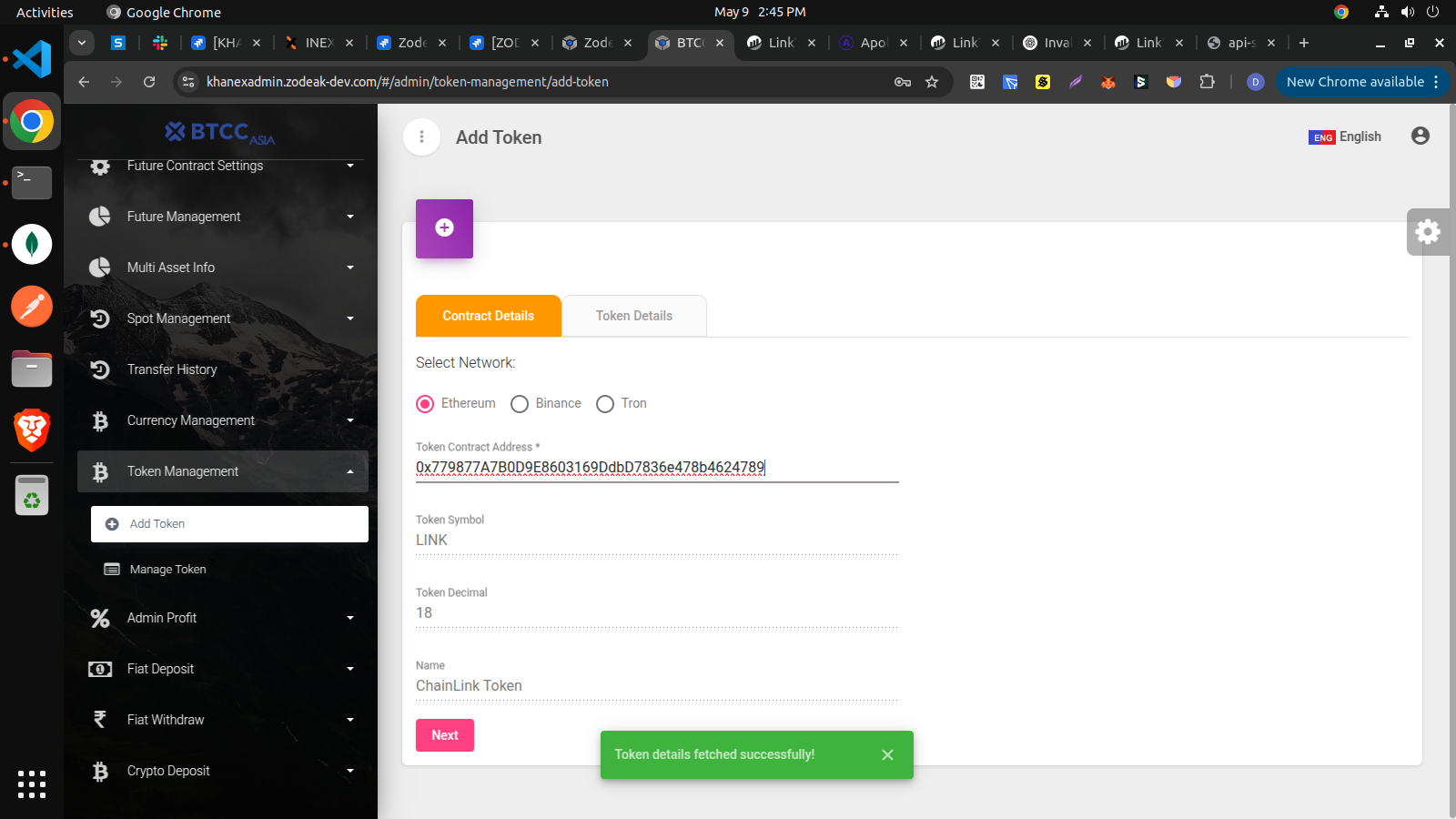1456x819 pixels.
Task: Open the user account profile icon
Action: click(x=1420, y=136)
